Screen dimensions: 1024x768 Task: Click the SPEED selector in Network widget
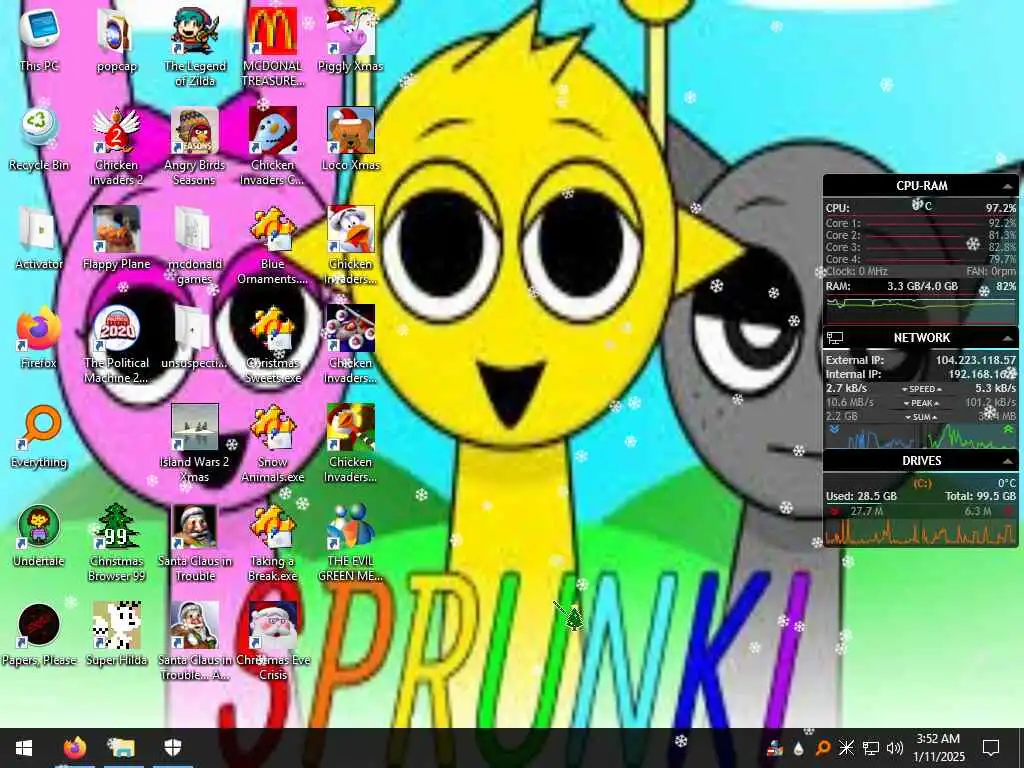pos(921,389)
